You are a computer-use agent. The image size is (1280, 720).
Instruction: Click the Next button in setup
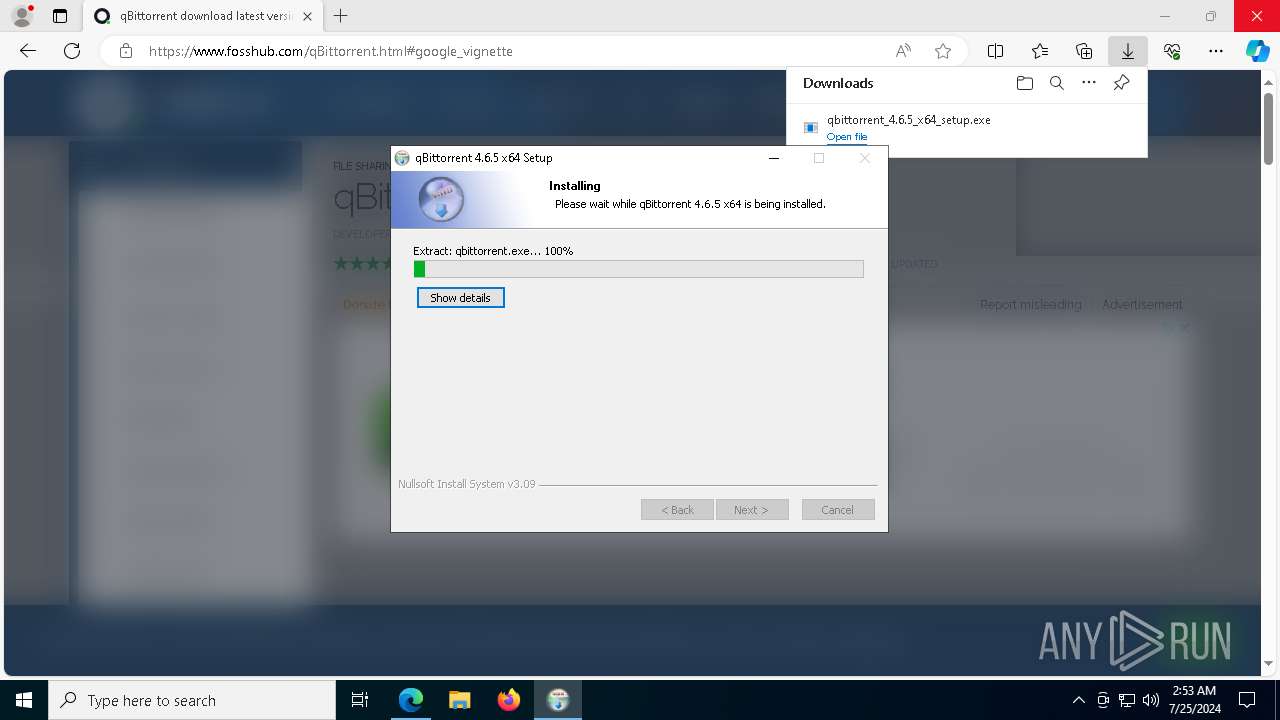(752, 510)
